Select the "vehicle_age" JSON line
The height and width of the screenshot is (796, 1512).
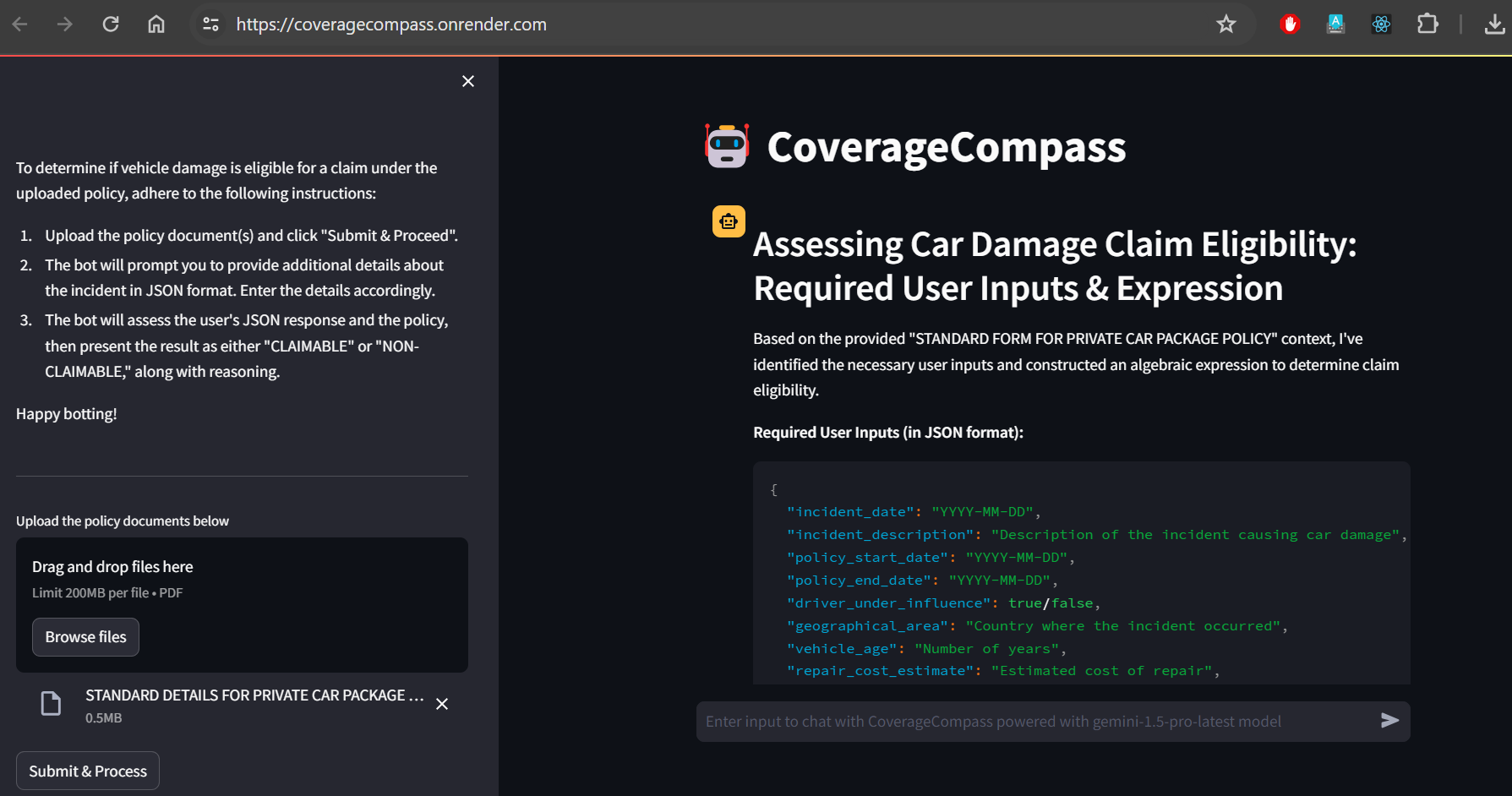(926, 649)
